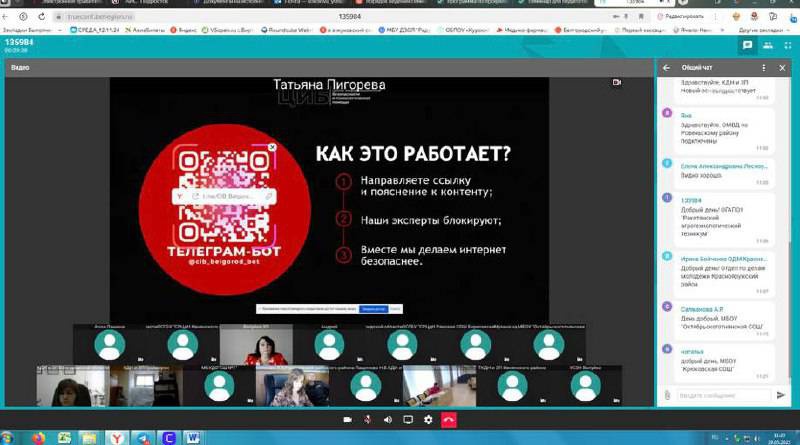
Task: Open conference settings gear
Action: (428, 419)
